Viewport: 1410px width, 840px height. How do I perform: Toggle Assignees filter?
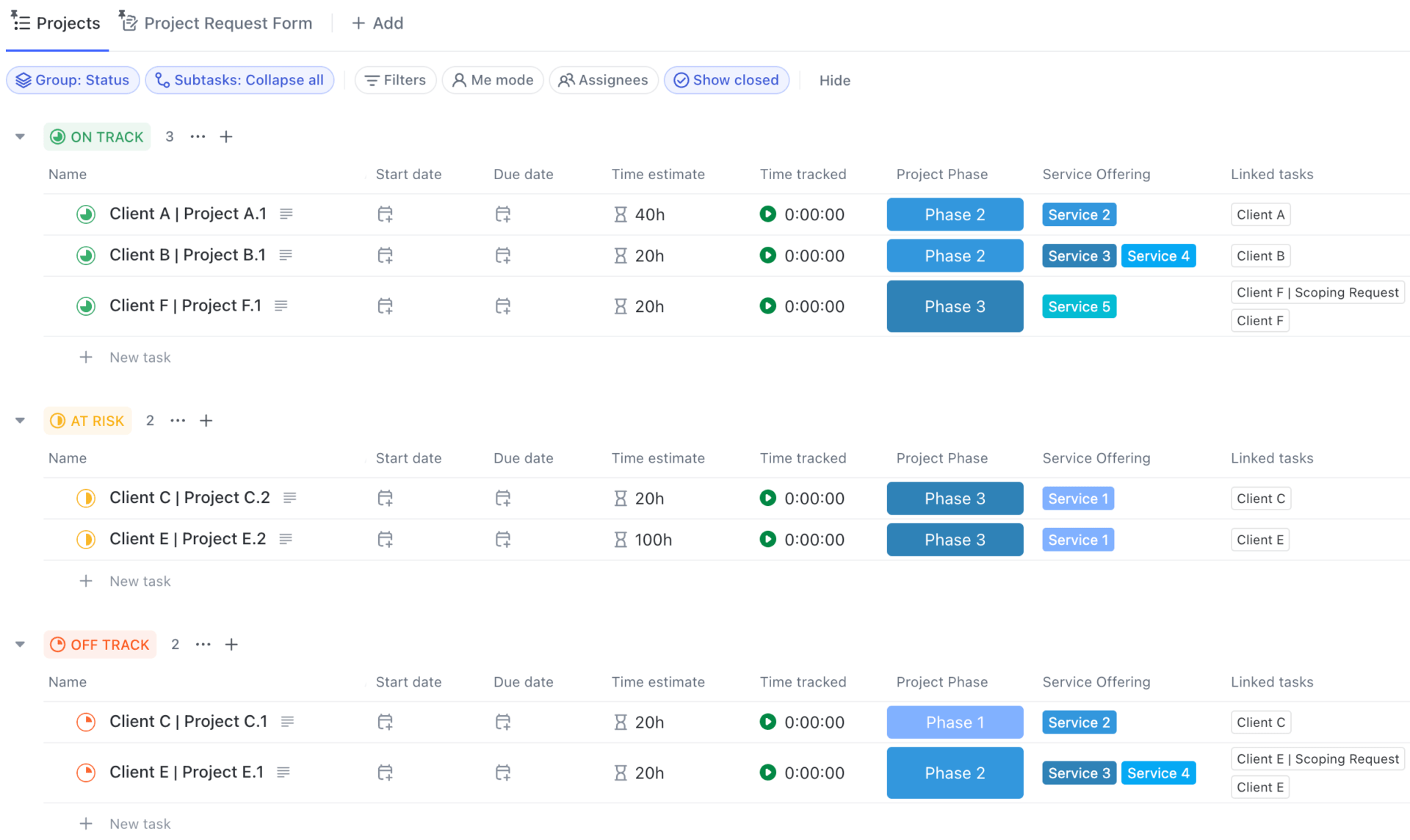(604, 80)
